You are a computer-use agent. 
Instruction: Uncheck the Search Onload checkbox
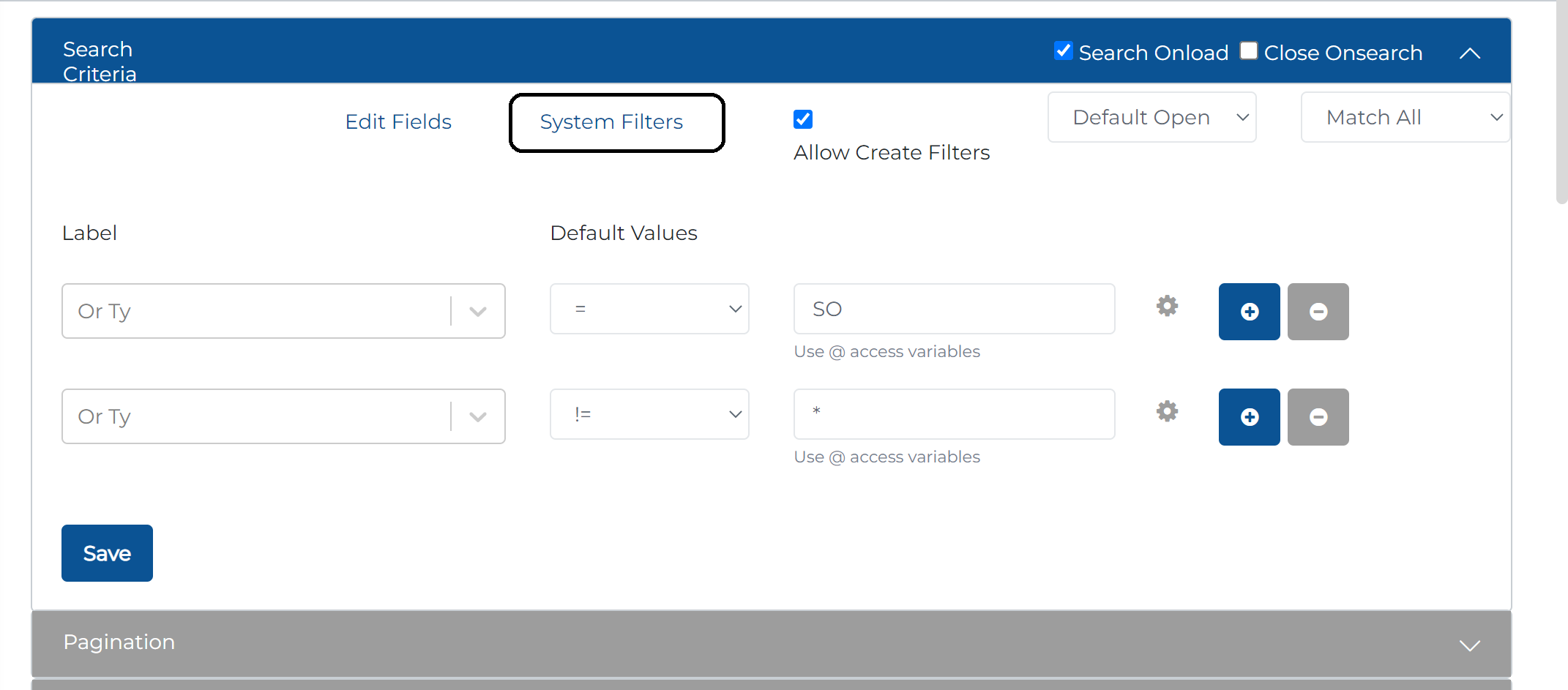tap(1063, 50)
